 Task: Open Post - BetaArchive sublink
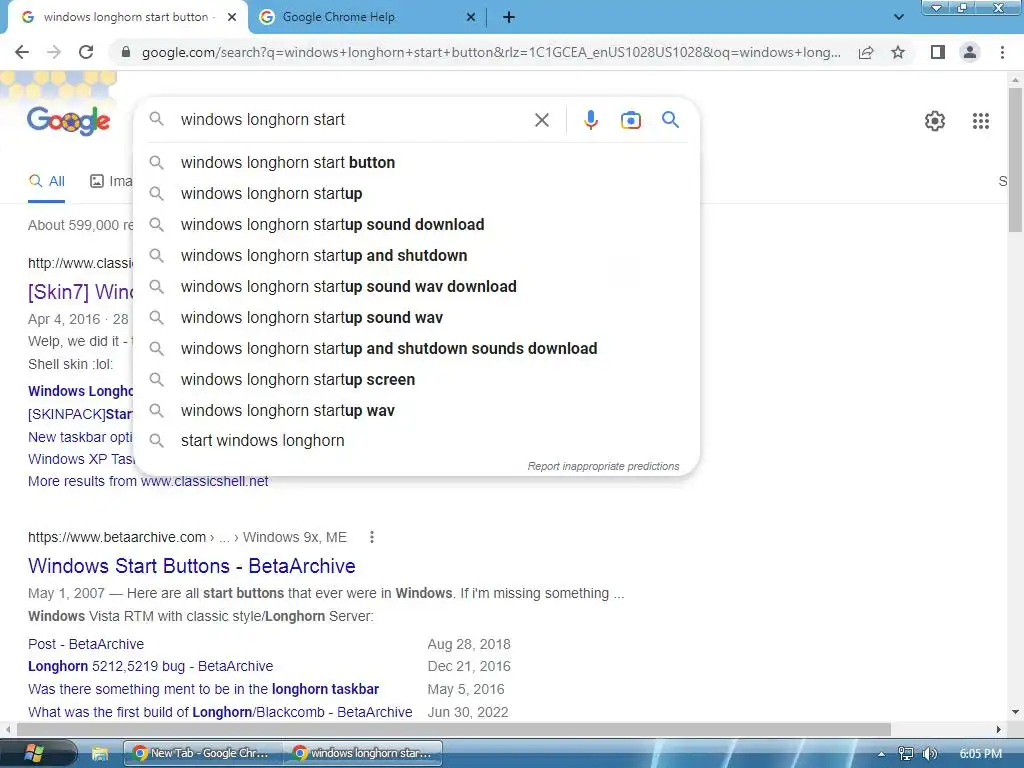coord(86,645)
